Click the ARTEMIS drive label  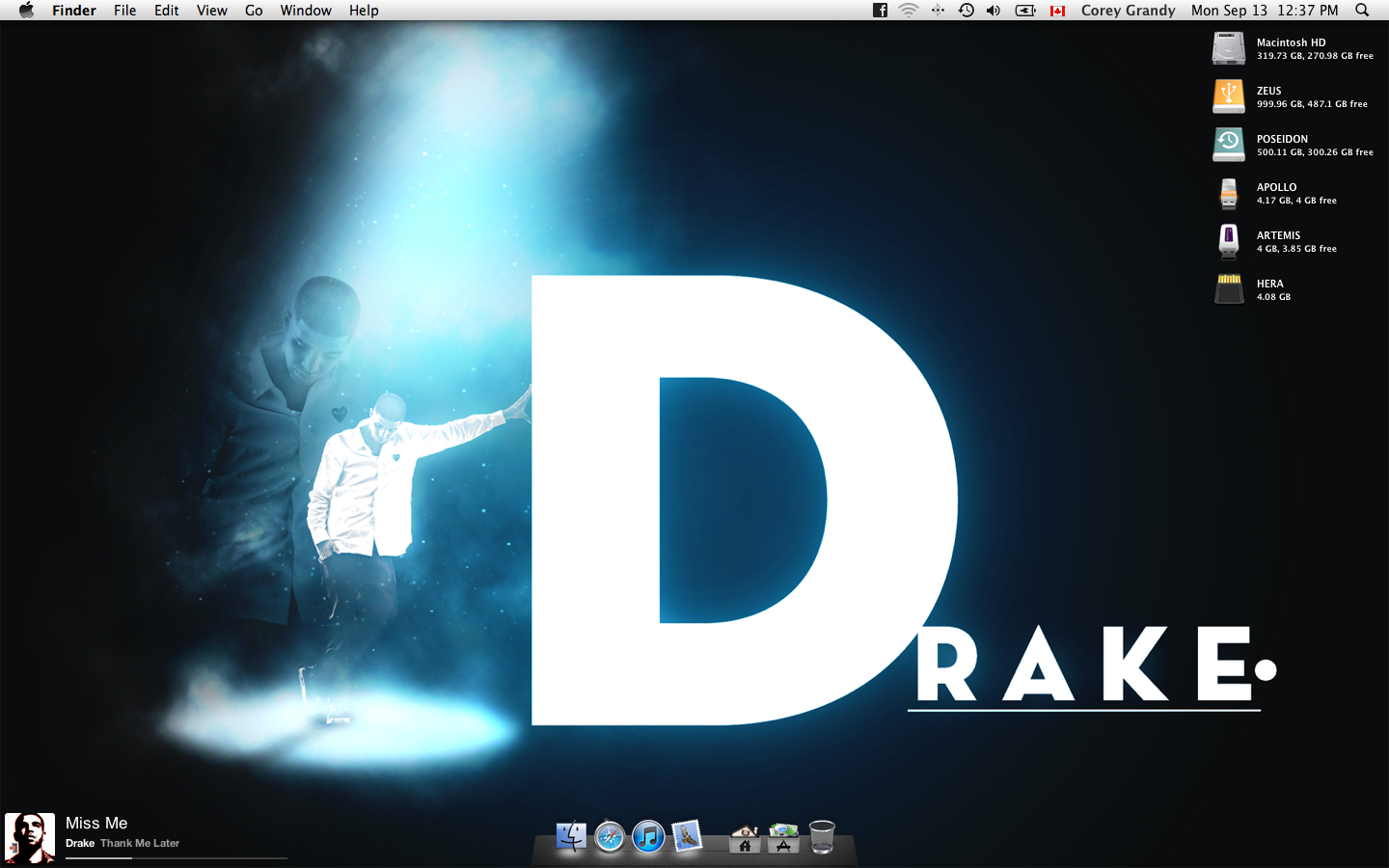tap(1278, 235)
